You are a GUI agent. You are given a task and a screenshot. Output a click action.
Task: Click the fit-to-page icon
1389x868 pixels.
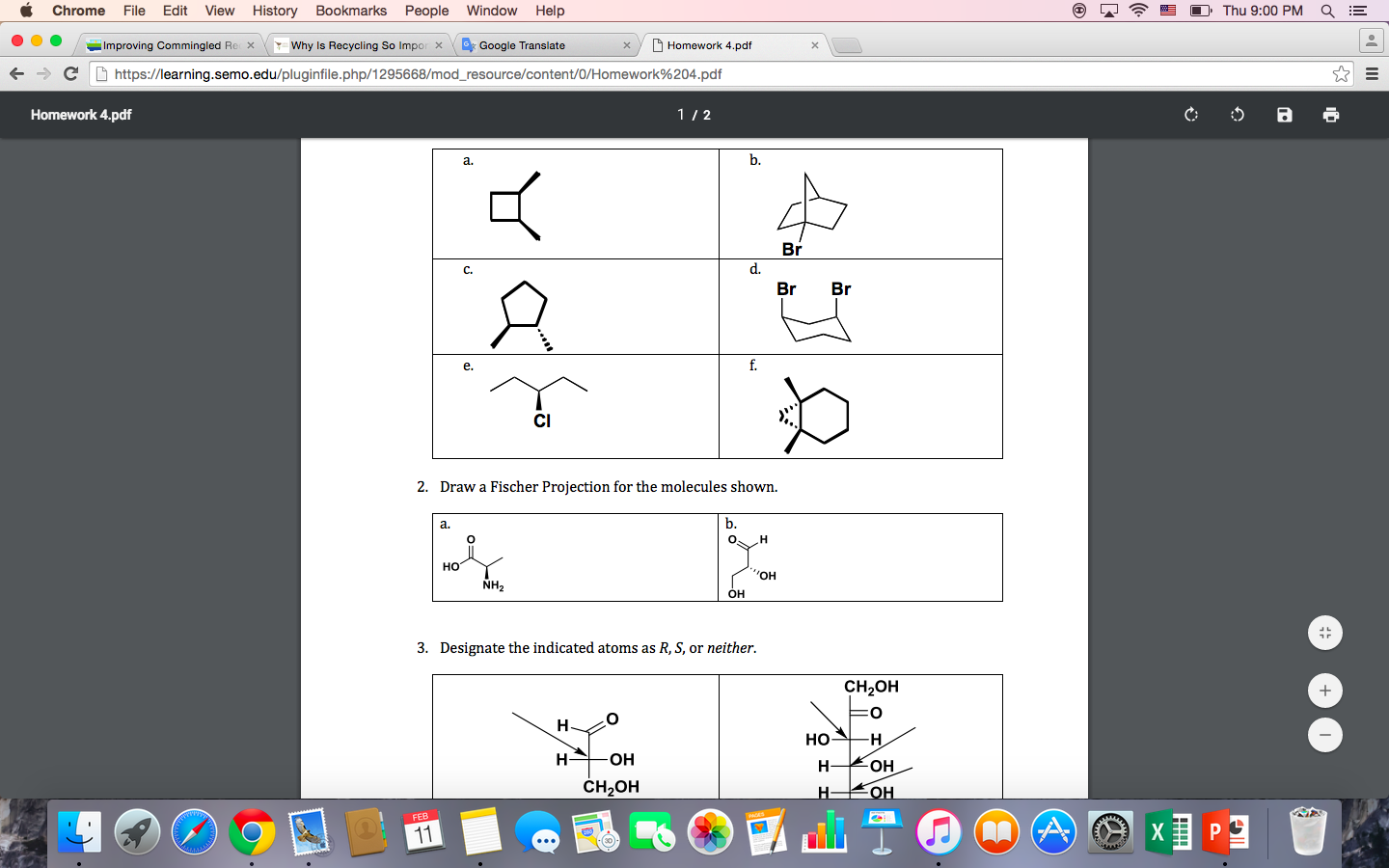[1324, 633]
